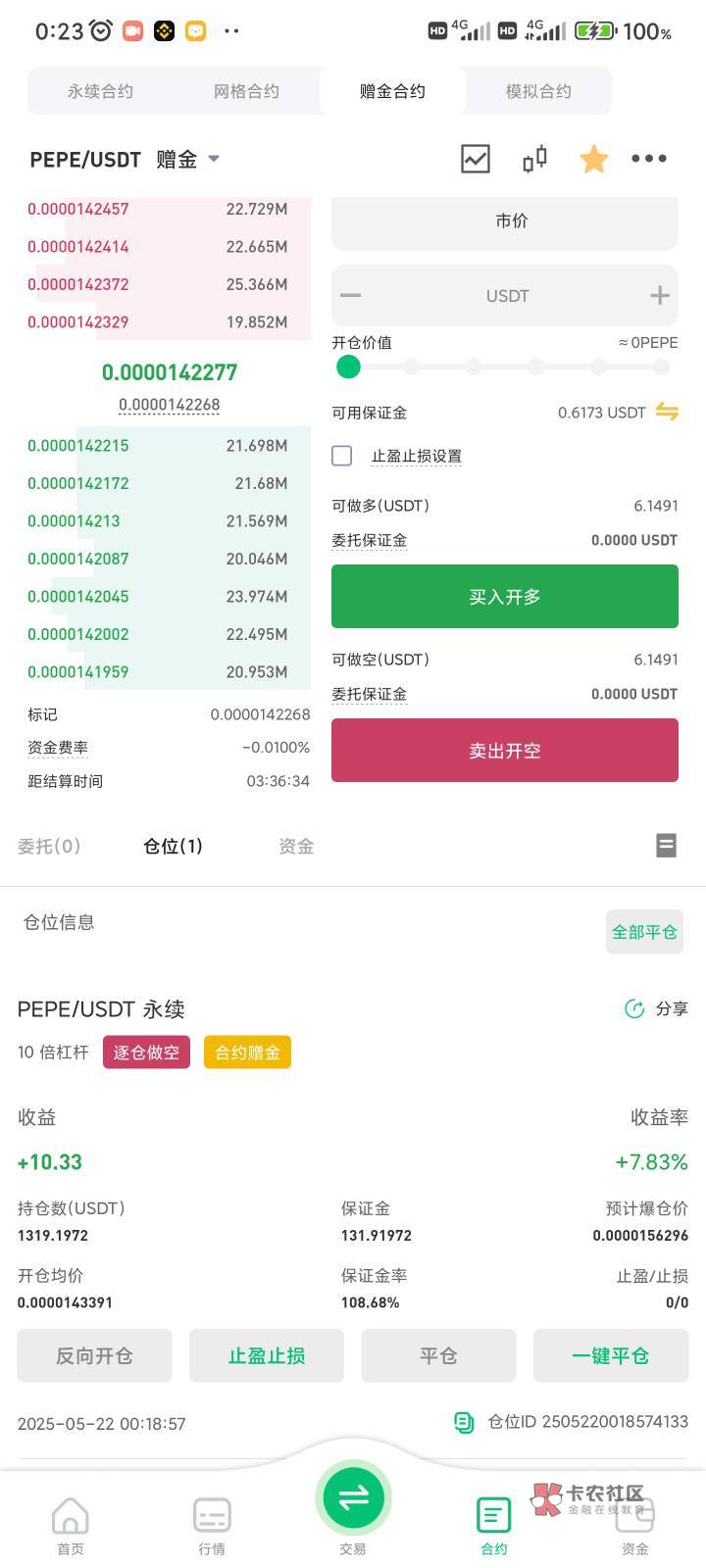Increase amount with the plus stepper

[x=659, y=296]
